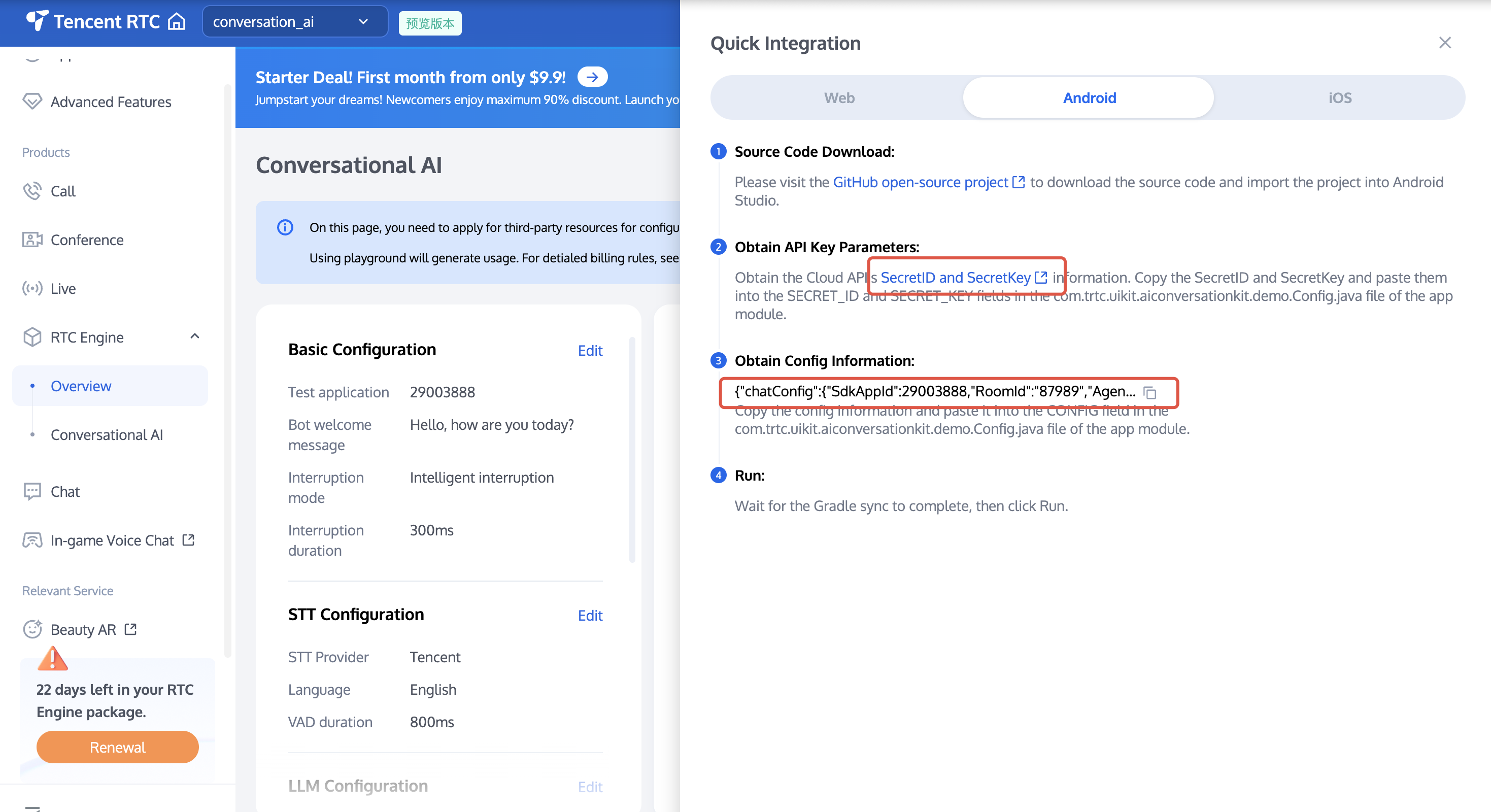Open In-game Voice Chat link
1491x812 pixels.
tap(112, 540)
